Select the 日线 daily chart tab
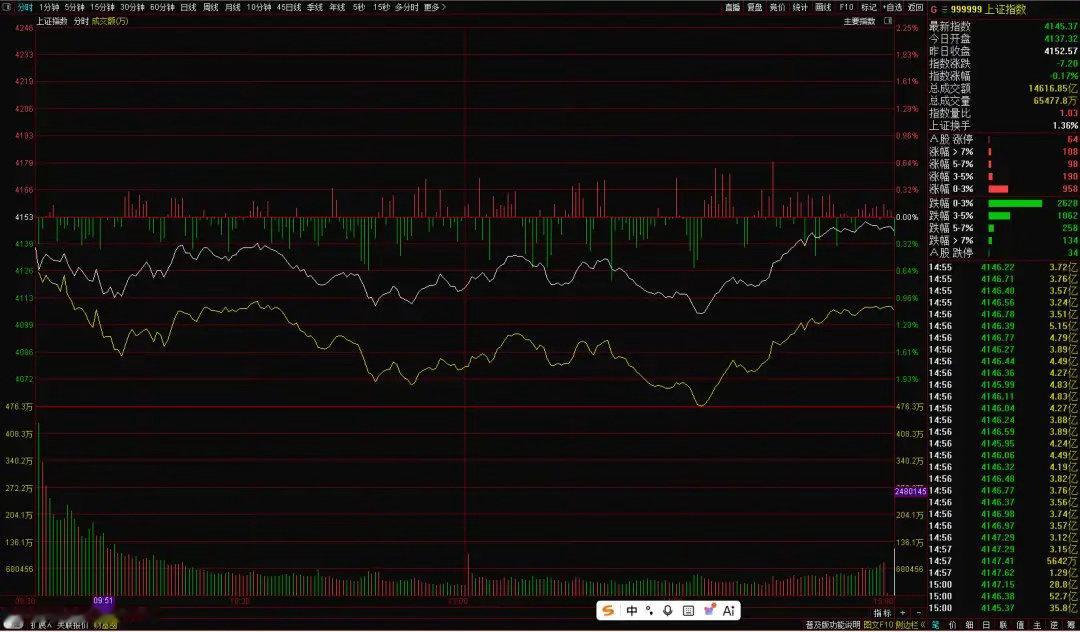This screenshot has width=1080, height=632. pos(188,7)
